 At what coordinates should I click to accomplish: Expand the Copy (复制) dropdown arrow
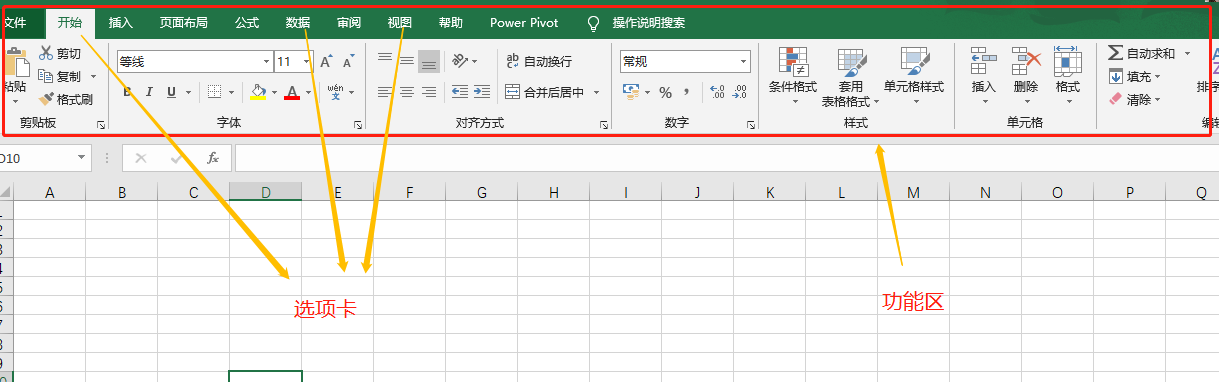tap(94, 76)
